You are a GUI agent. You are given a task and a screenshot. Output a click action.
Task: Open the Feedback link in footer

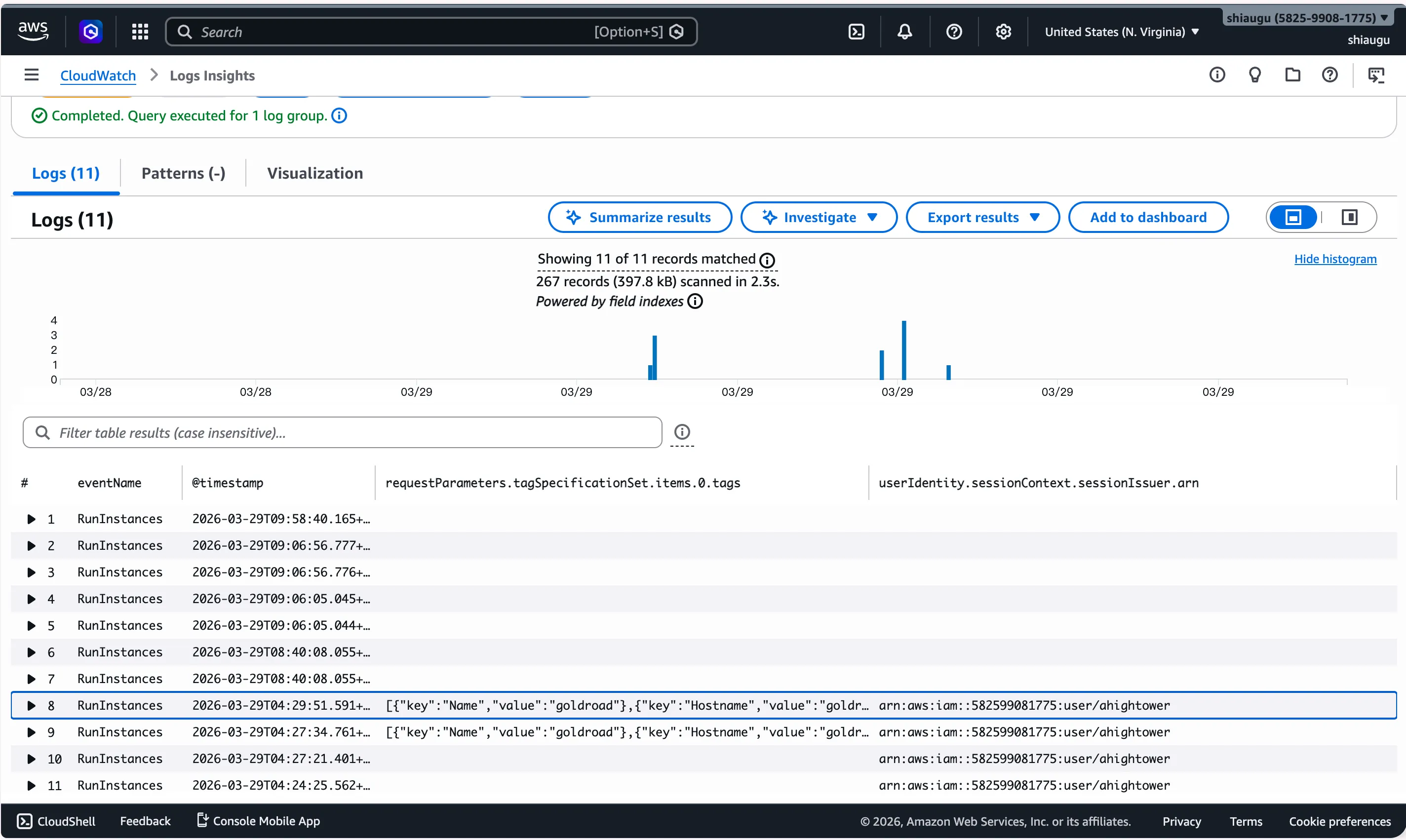pyautogui.click(x=145, y=821)
